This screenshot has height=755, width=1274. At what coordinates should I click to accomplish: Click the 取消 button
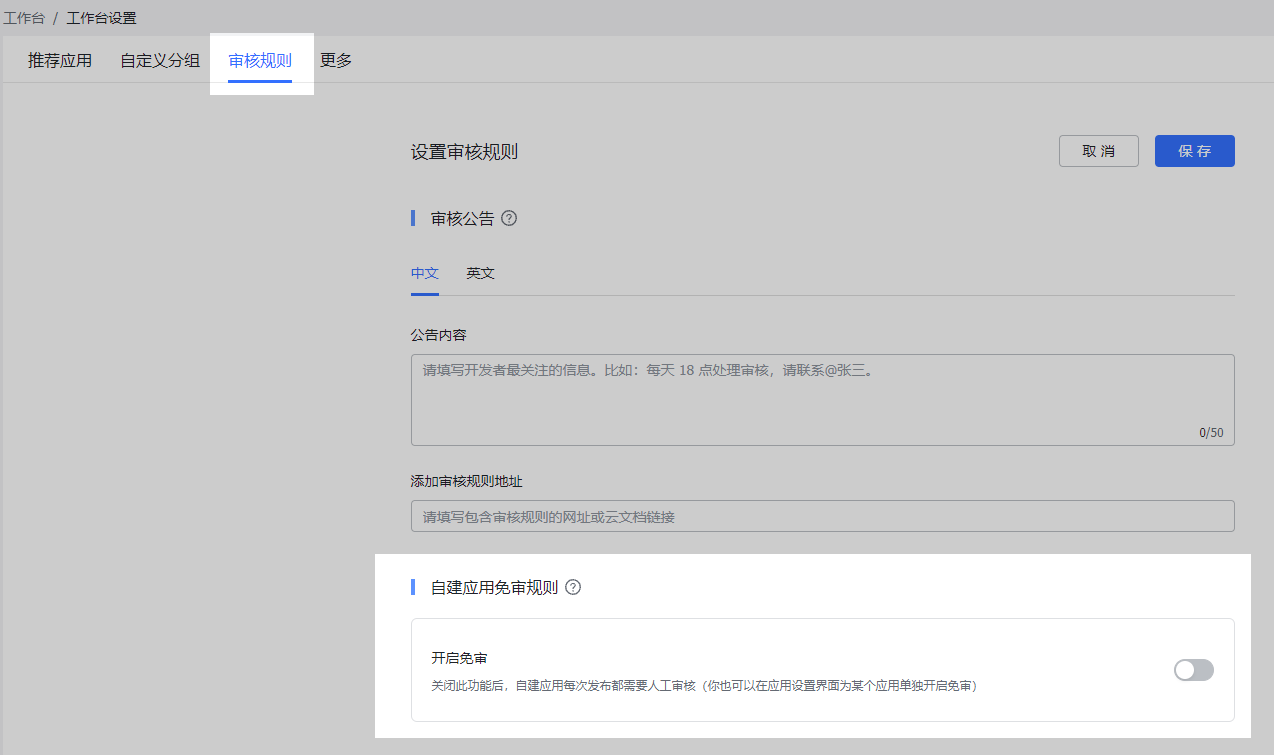(x=1099, y=151)
